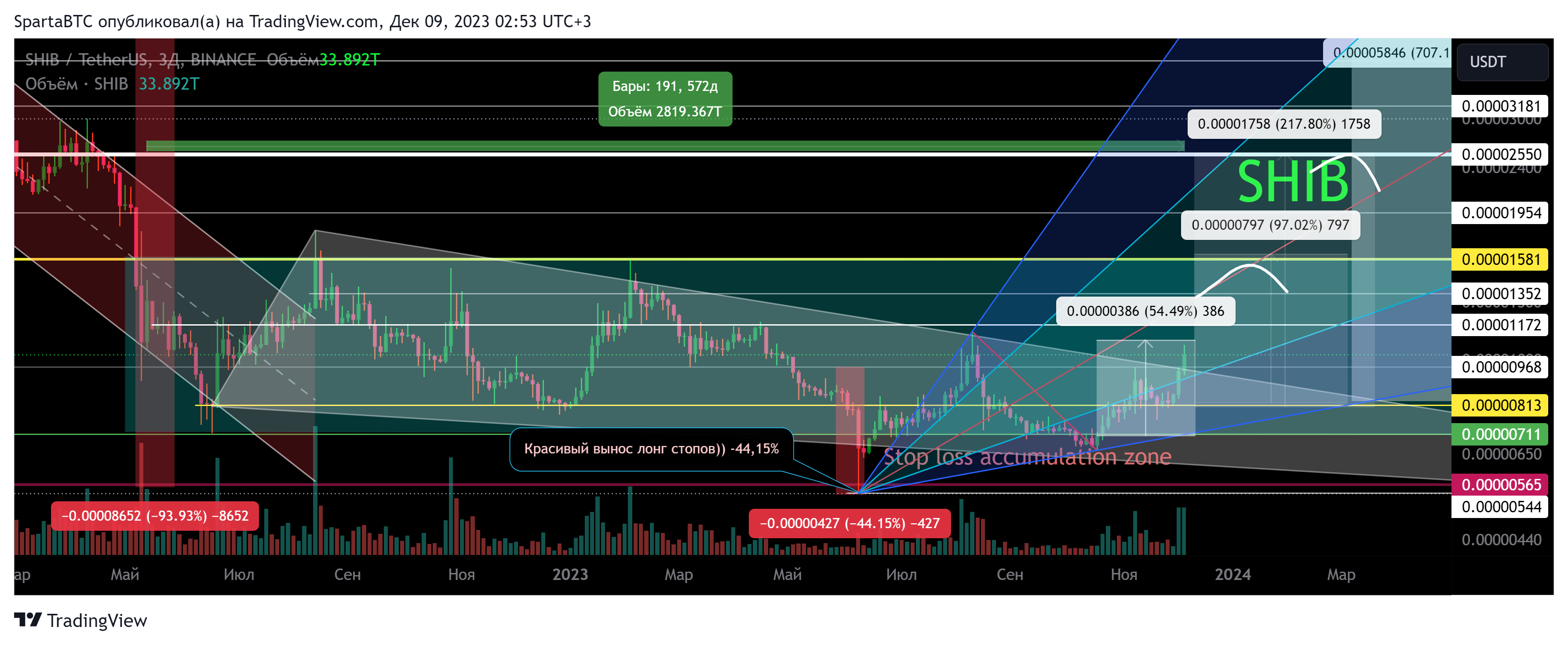Click the first Ноя label on time axis

[461, 574]
